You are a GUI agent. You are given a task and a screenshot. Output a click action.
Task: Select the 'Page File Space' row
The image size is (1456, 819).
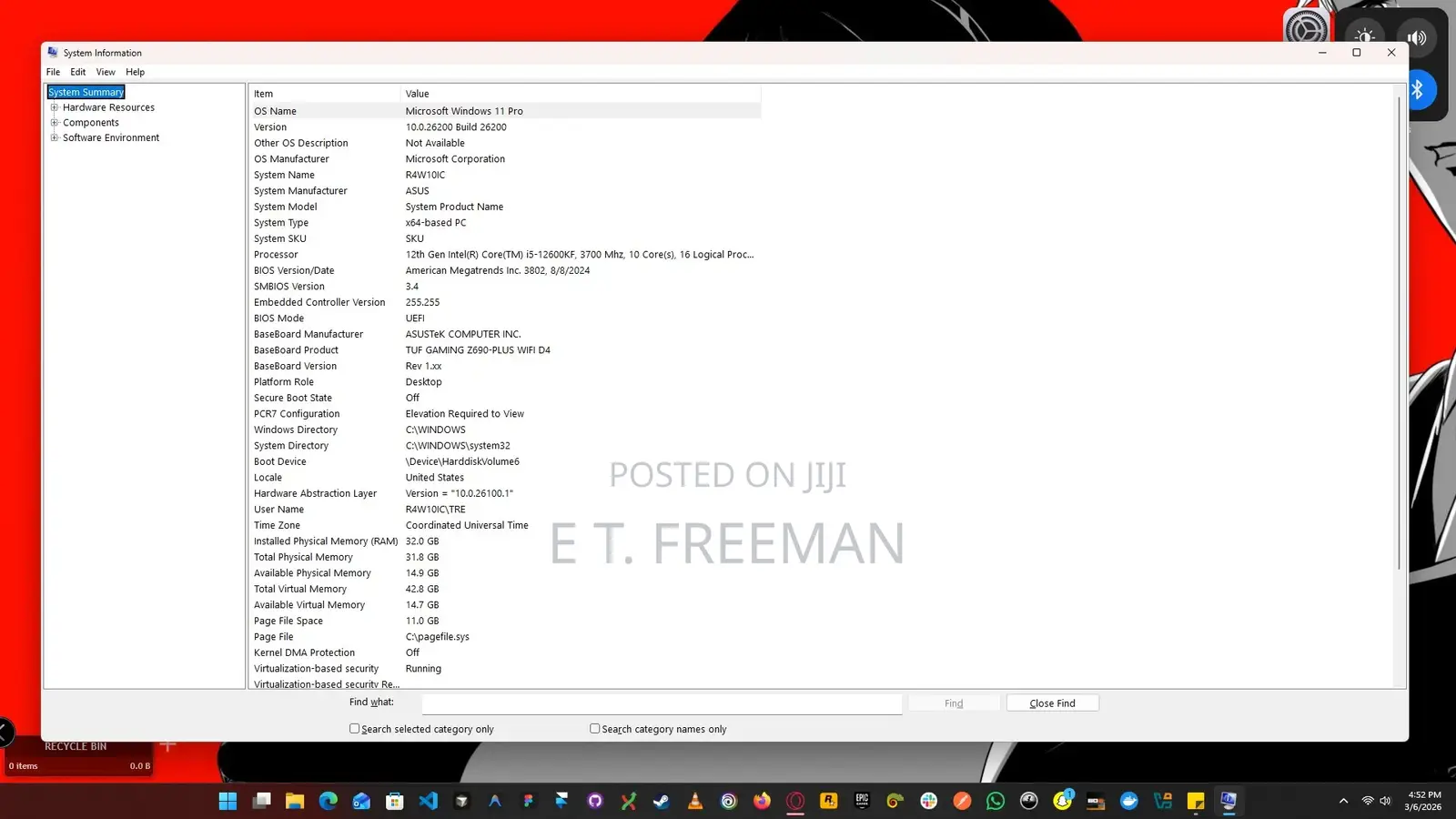(x=505, y=621)
